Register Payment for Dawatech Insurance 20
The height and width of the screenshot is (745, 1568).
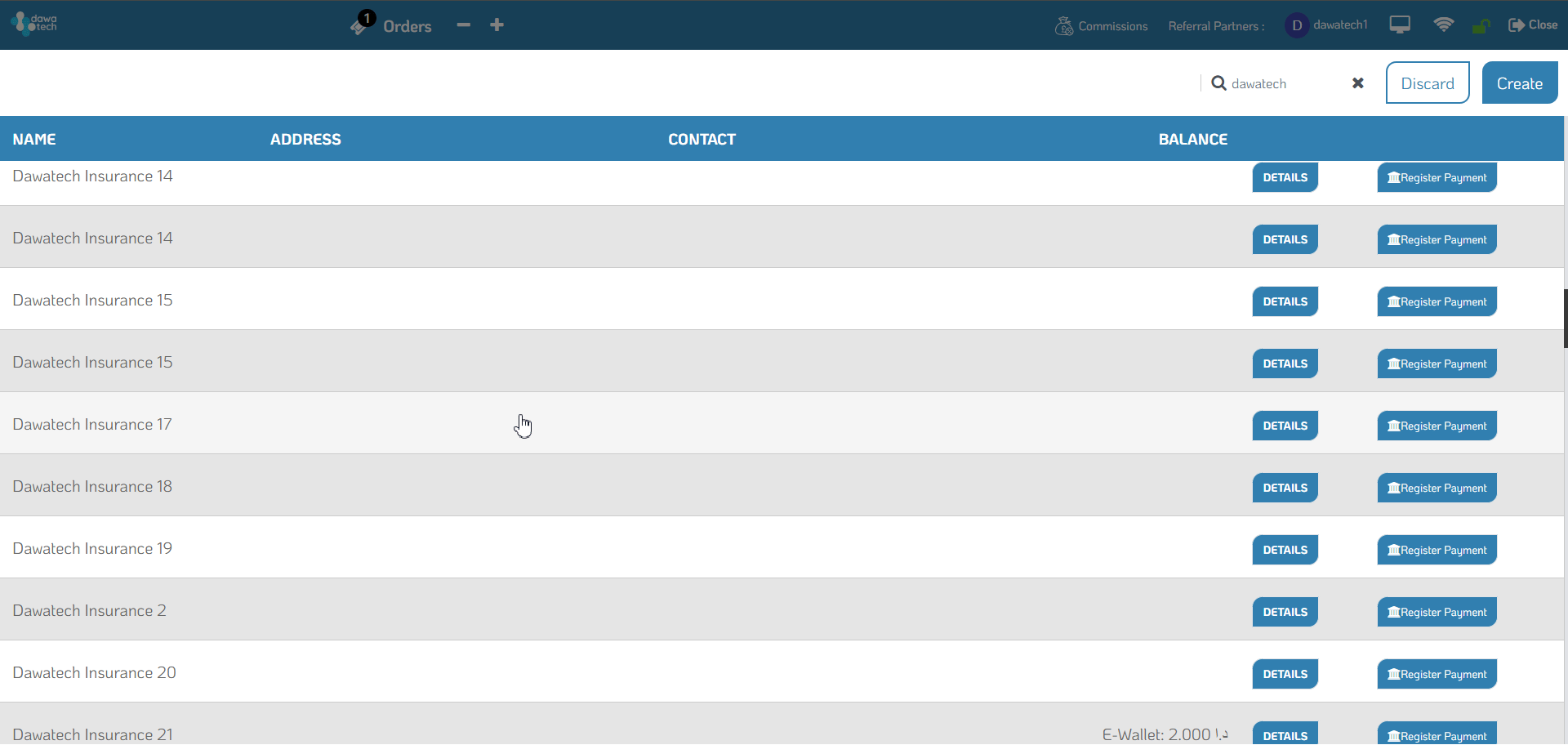coord(1437,674)
